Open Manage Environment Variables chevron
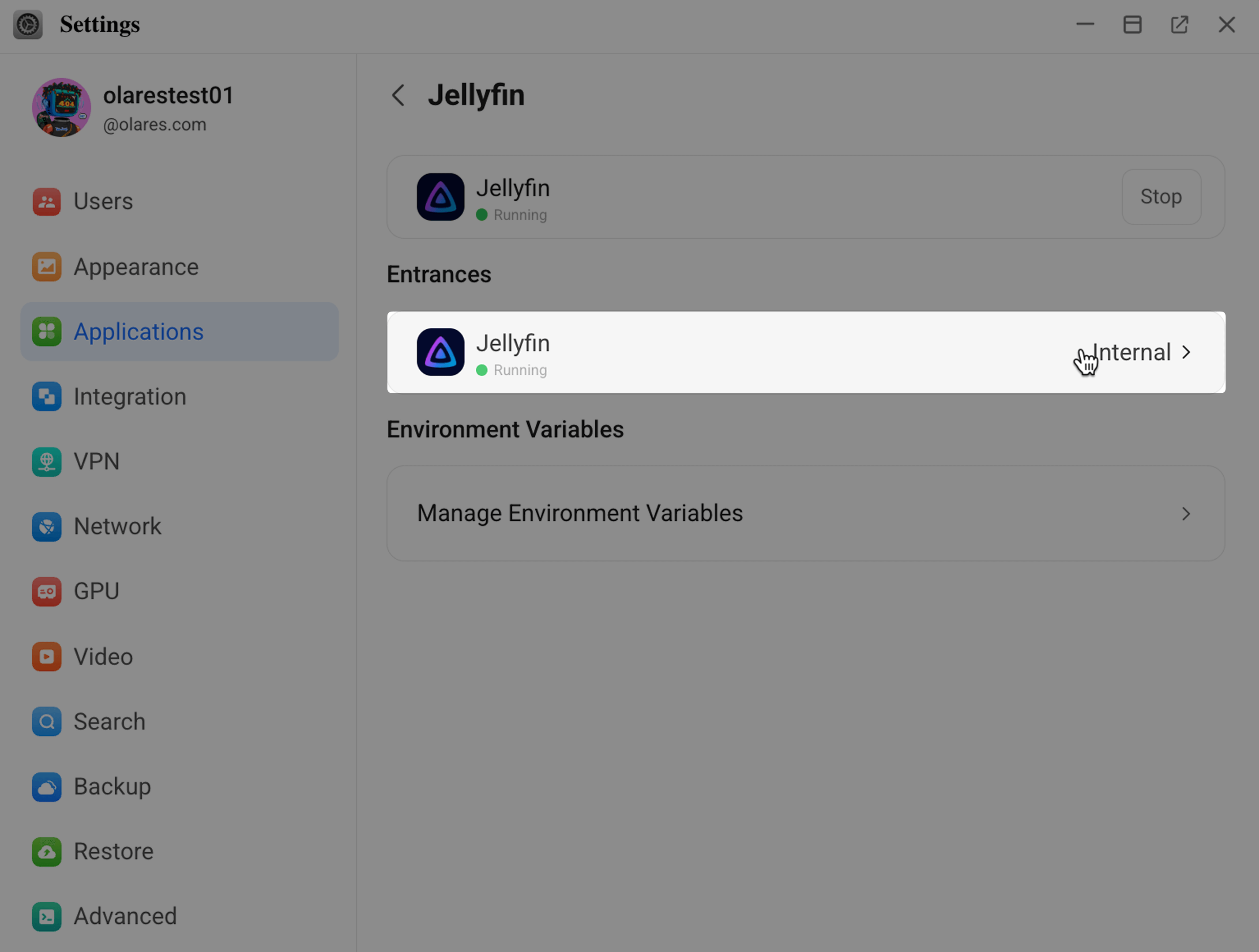 (1186, 514)
